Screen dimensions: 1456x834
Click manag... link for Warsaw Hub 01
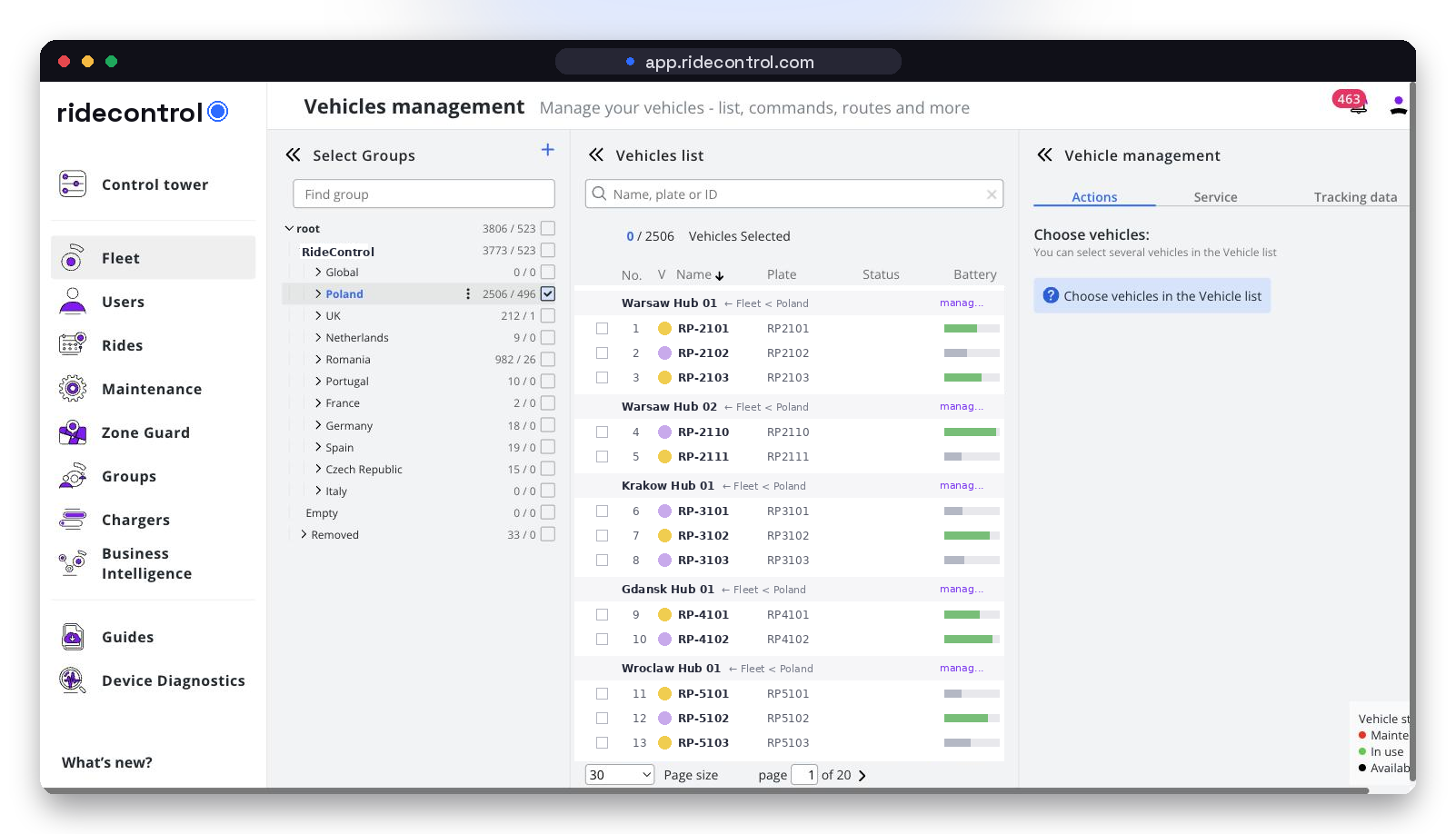coord(961,303)
